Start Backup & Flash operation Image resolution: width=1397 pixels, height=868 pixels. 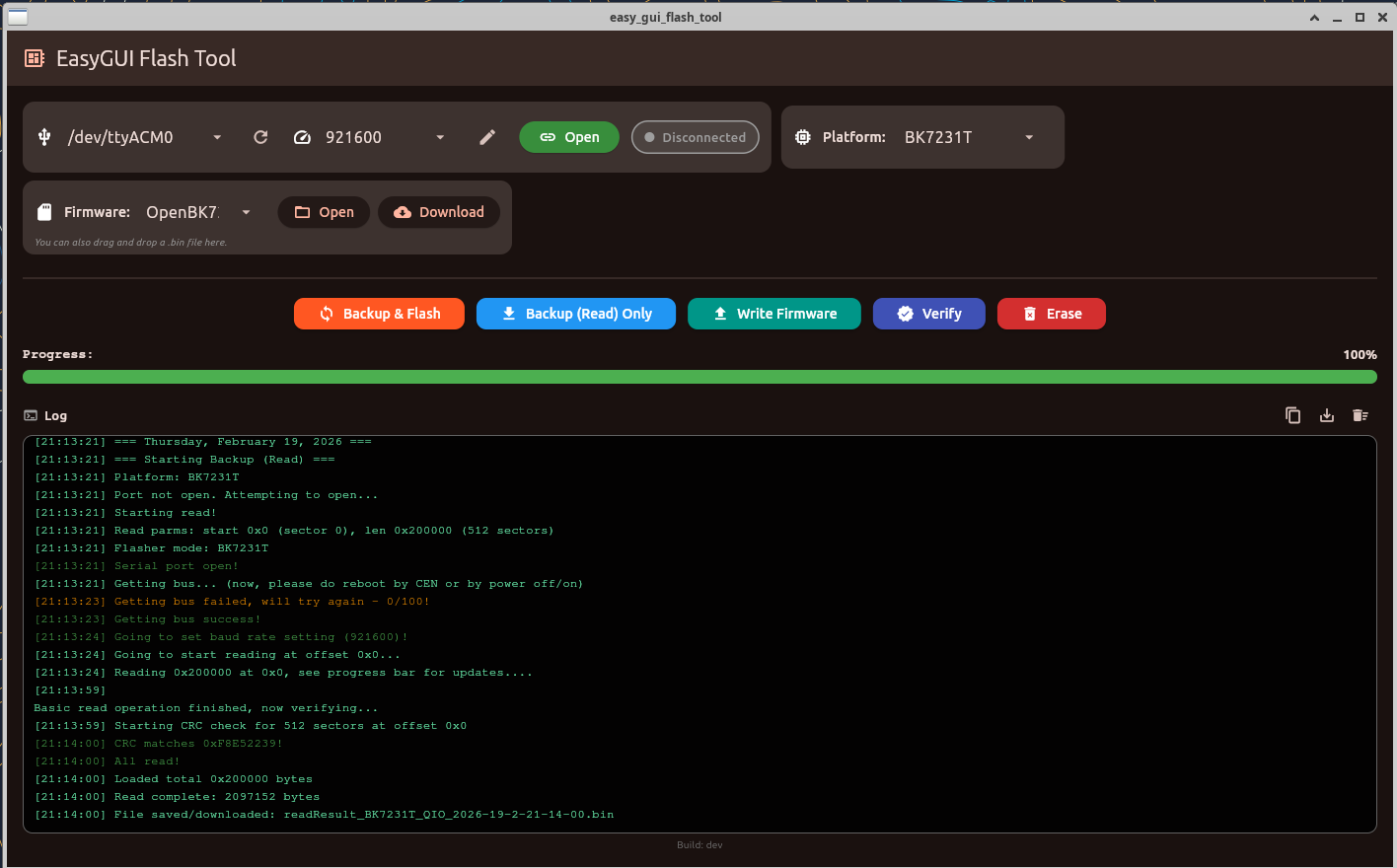coord(380,314)
